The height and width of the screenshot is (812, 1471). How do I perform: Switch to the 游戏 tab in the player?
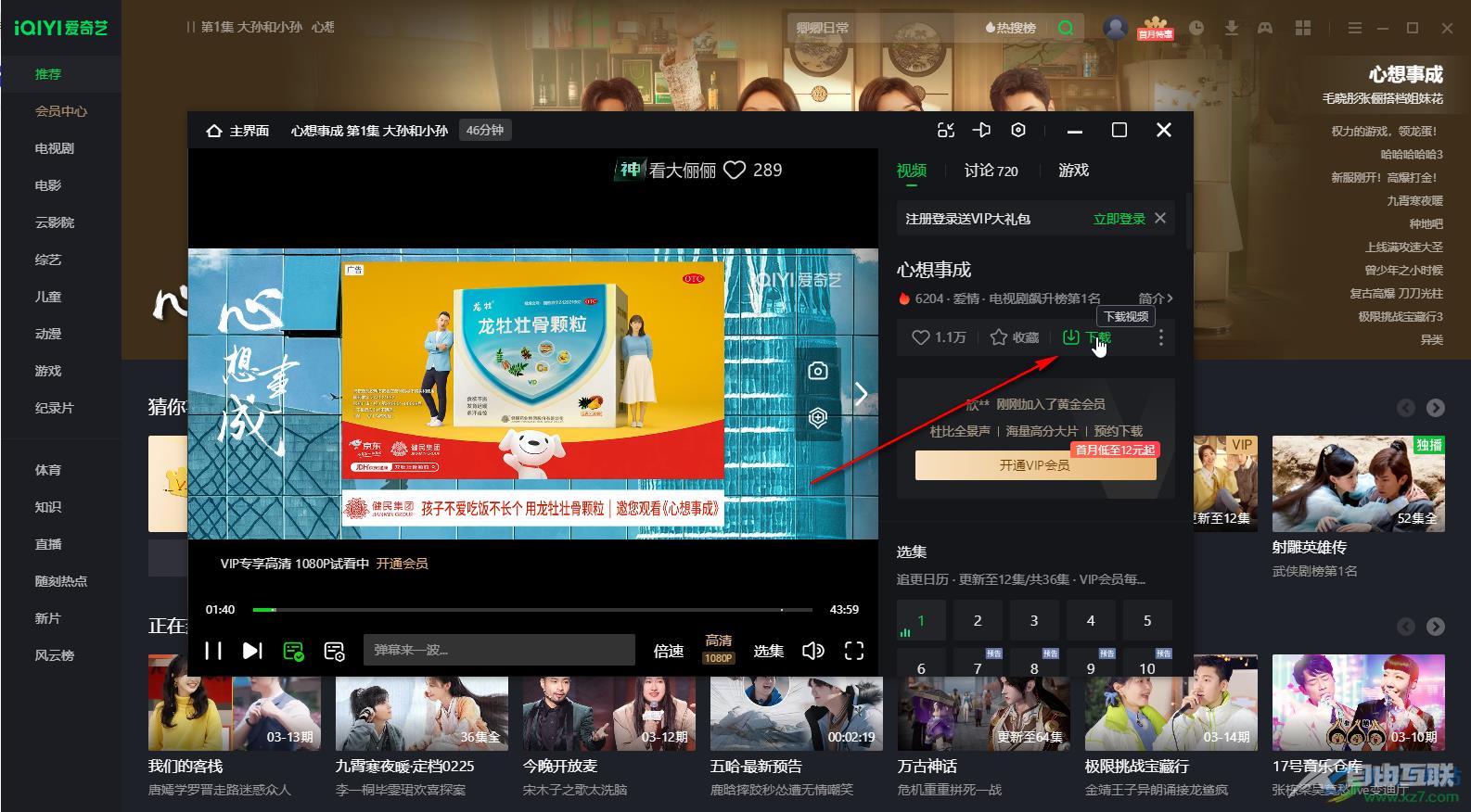[x=1074, y=170]
